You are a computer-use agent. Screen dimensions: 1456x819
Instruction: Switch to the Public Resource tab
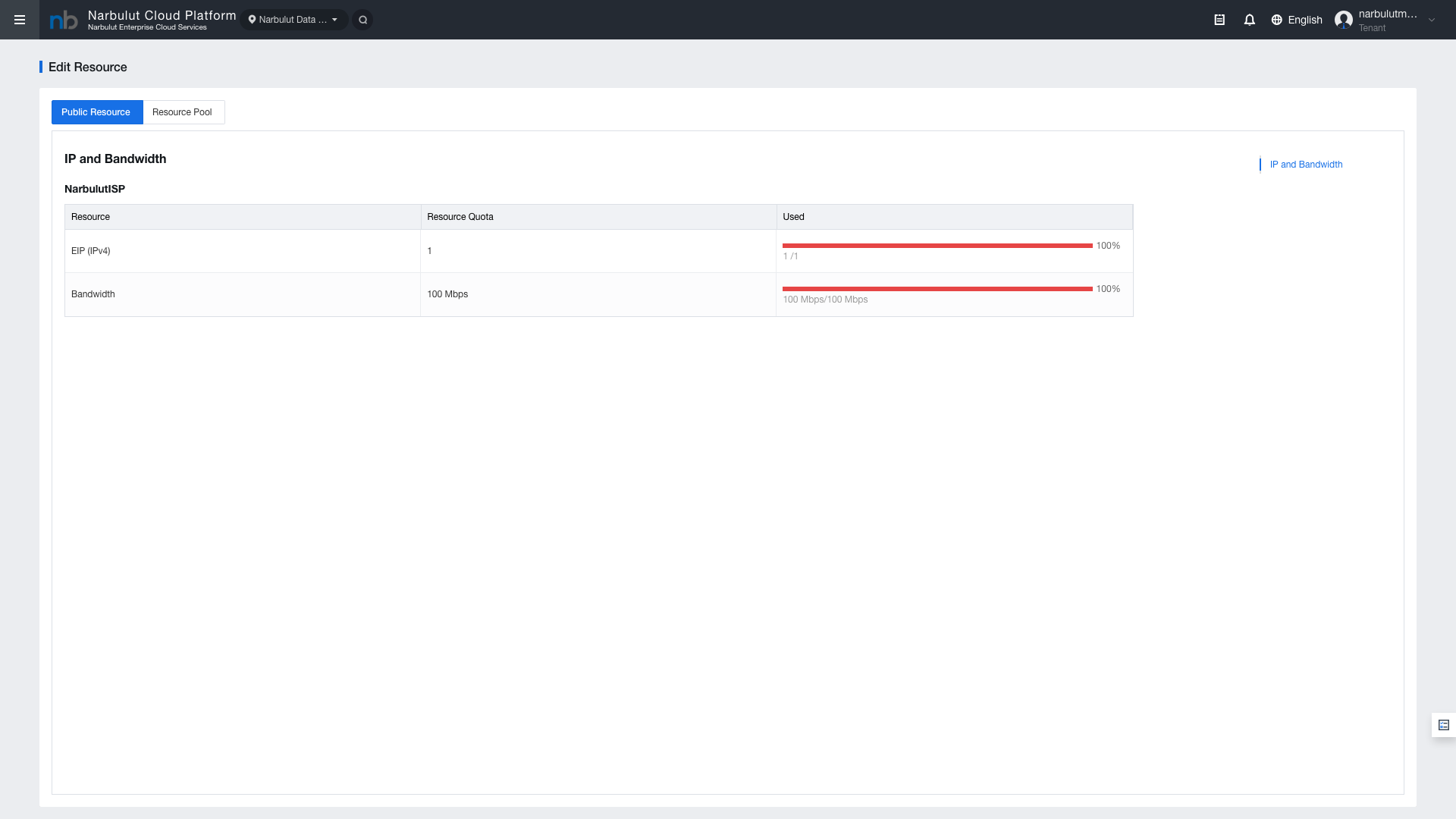click(x=96, y=112)
